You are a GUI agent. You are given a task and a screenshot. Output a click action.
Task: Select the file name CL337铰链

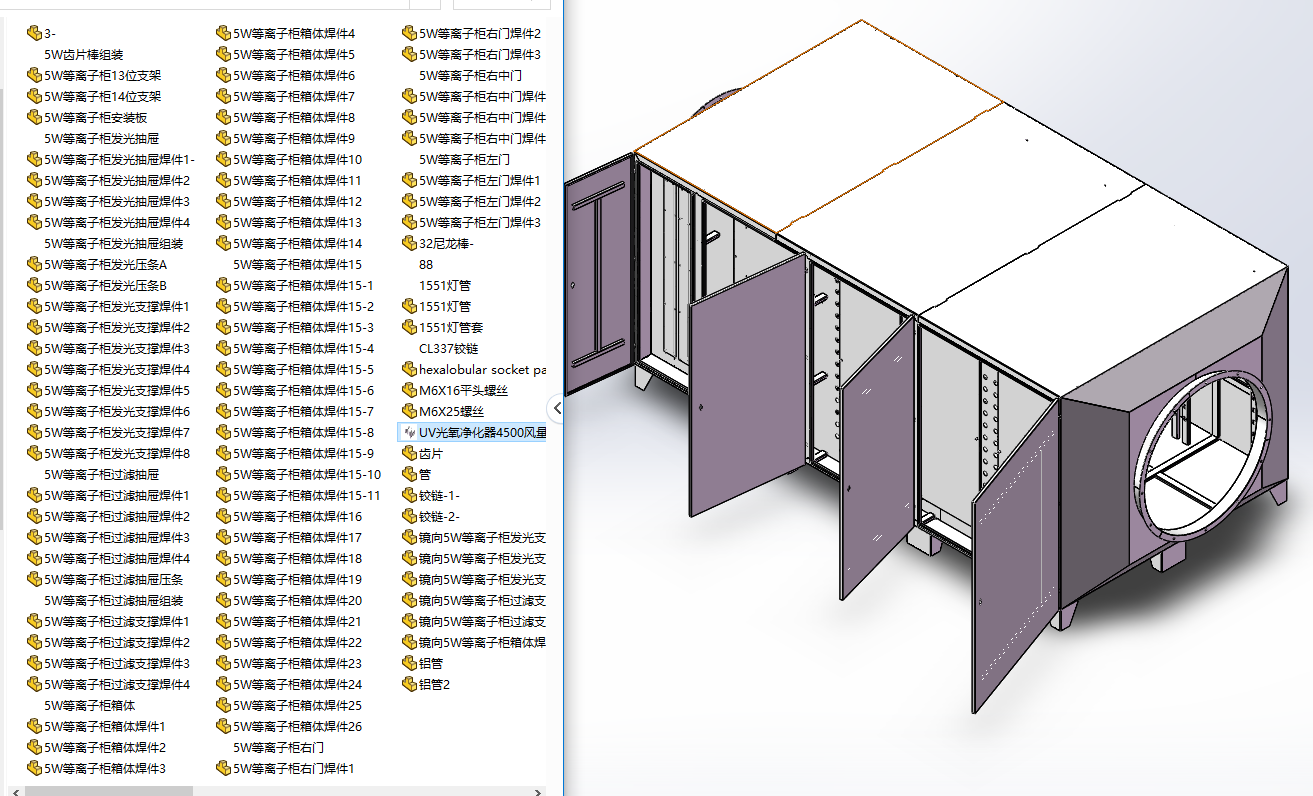449,348
